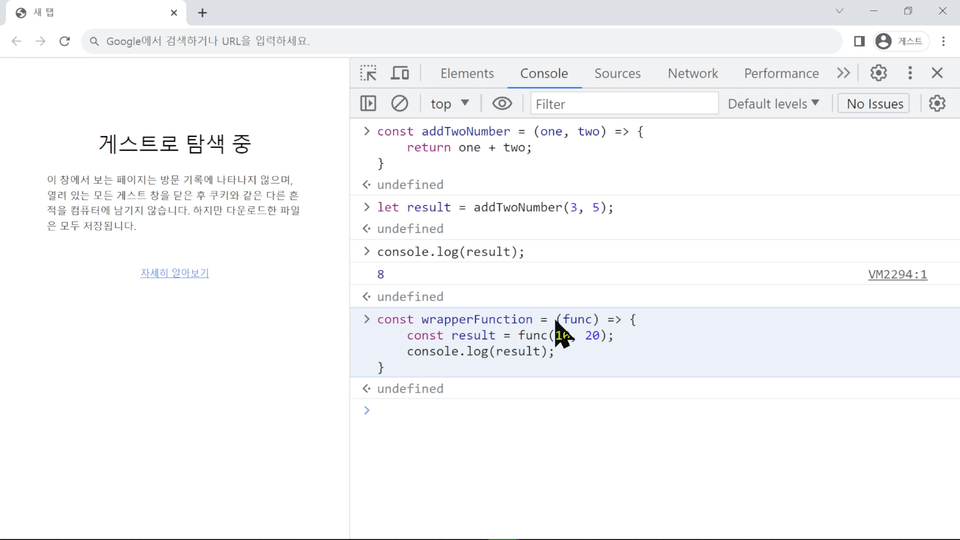960x540 pixels.
Task: Click the console Filter input field
Action: 623,103
